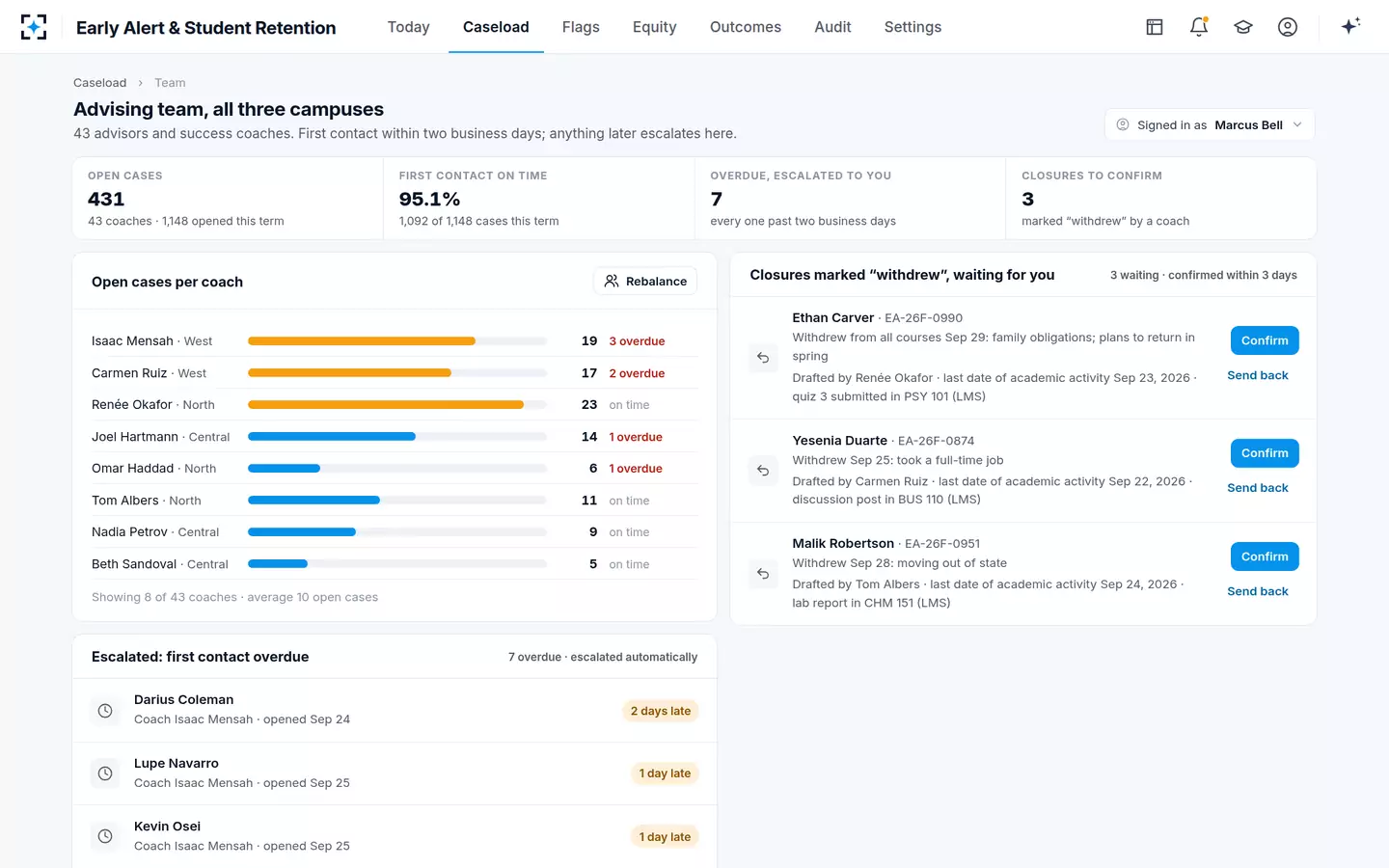
Task: Open Carmen Ruiz coach row
Action: point(395,373)
